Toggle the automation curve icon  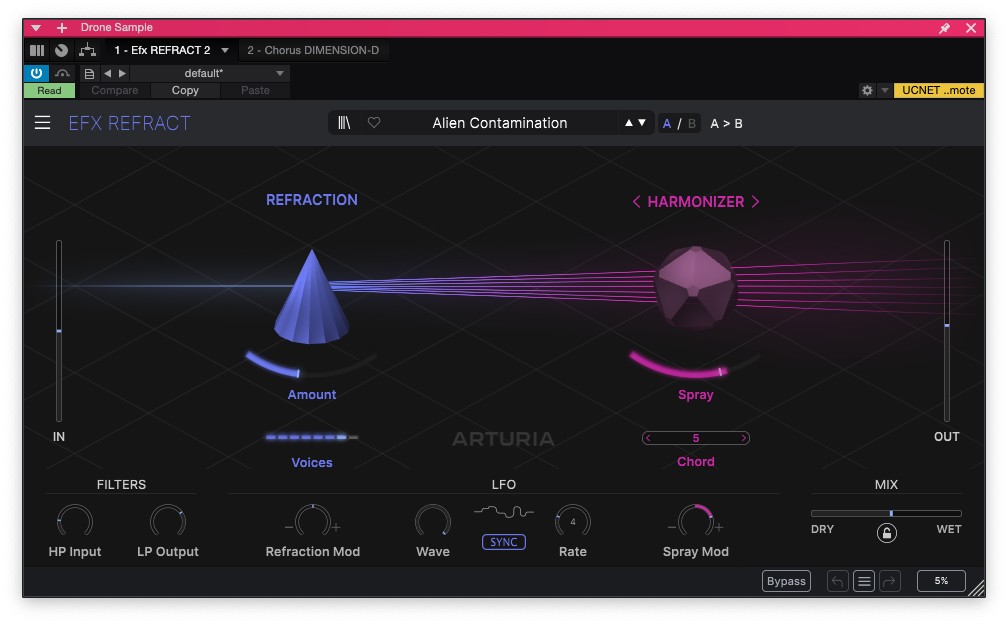point(62,73)
